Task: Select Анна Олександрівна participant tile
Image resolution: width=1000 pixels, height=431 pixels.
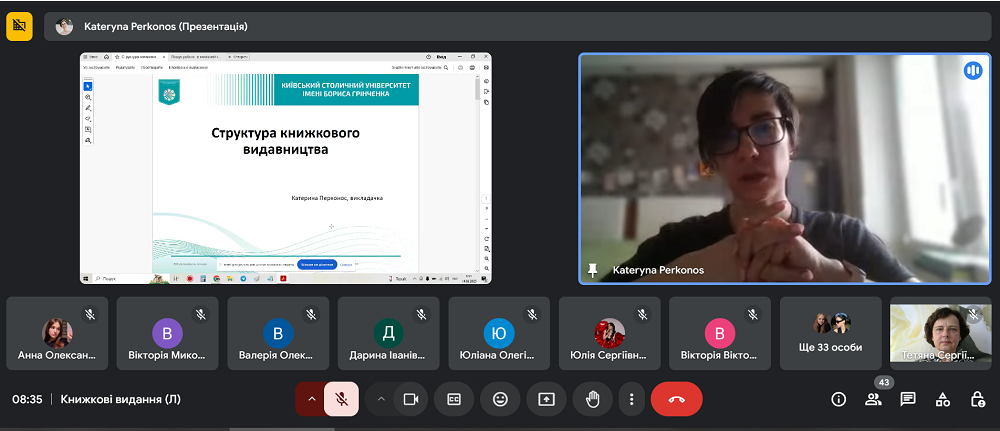Action: tap(57, 333)
